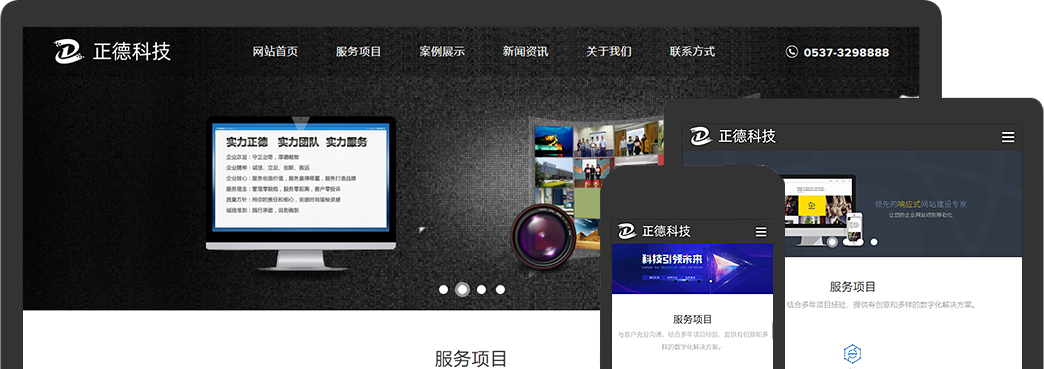Click the logo icon in the phone header
Viewport: 1044px width, 369px height.
point(627,231)
